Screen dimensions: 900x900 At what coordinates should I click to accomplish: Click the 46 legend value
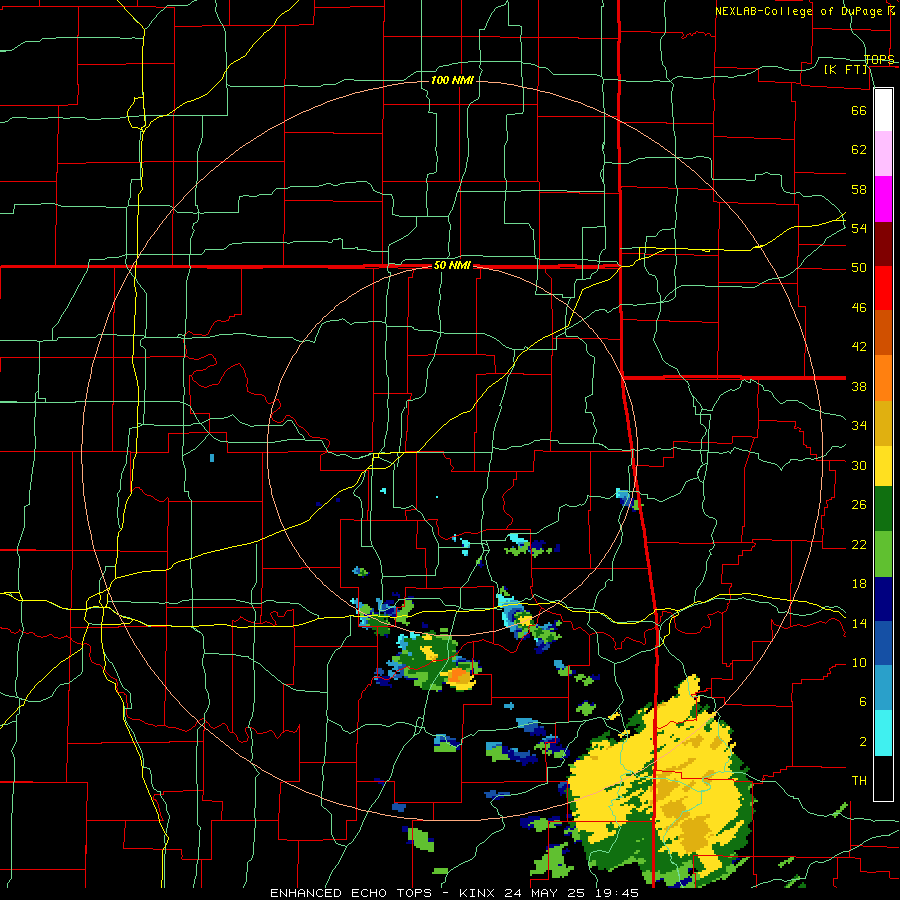pyautogui.click(x=859, y=308)
